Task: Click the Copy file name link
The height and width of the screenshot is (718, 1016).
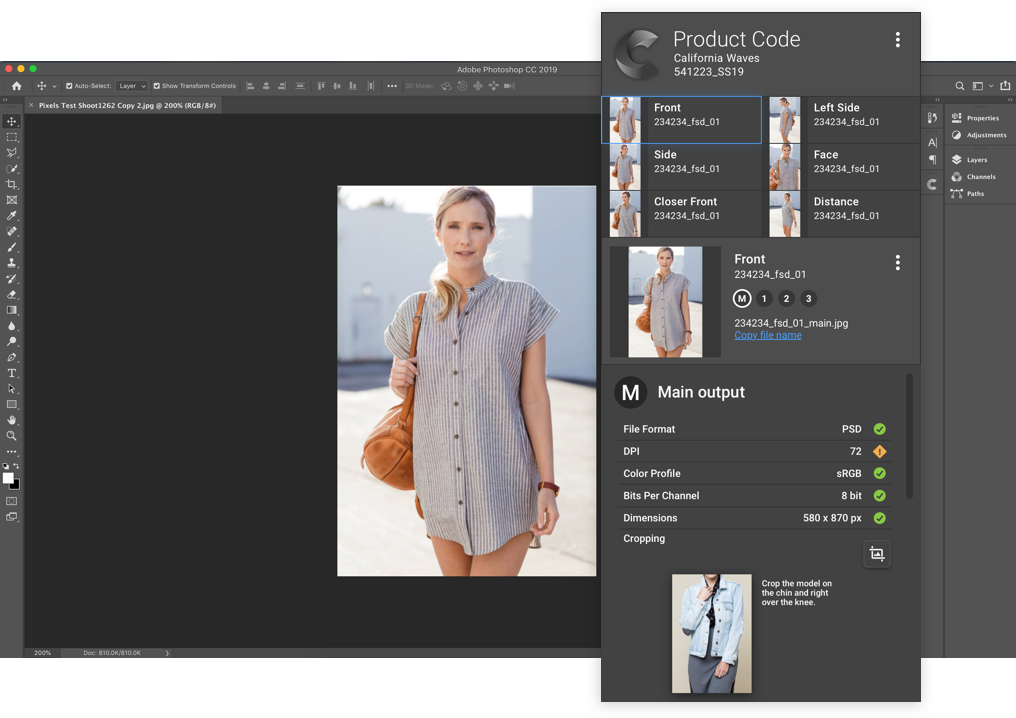Action: click(x=767, y=335)
